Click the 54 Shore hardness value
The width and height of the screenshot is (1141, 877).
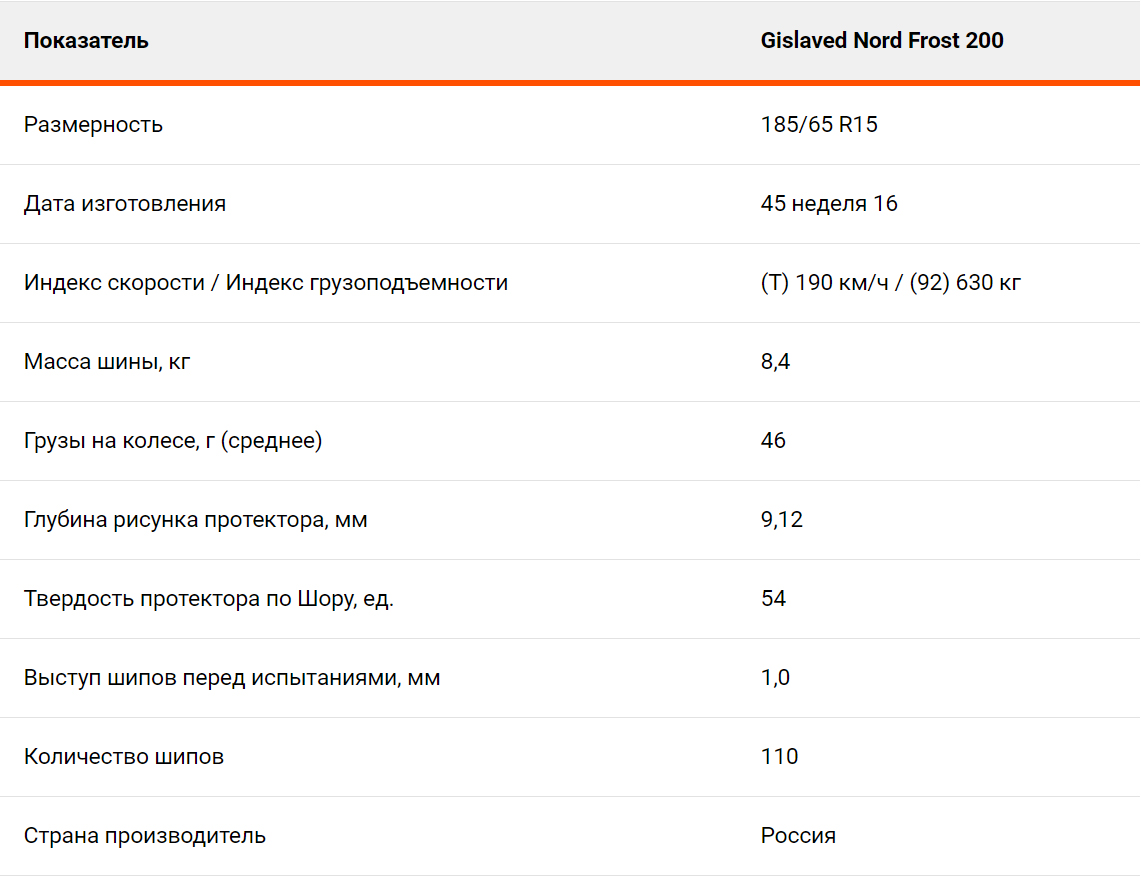coord(773,598)
